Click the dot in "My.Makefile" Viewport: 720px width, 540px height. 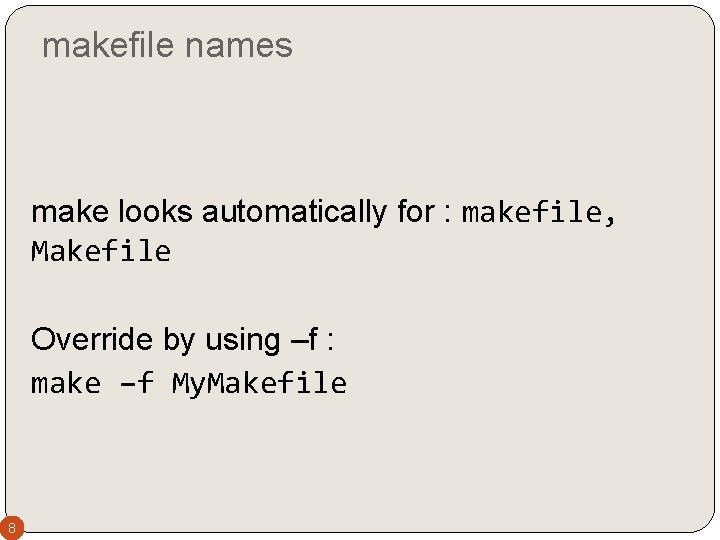point(208,390)
